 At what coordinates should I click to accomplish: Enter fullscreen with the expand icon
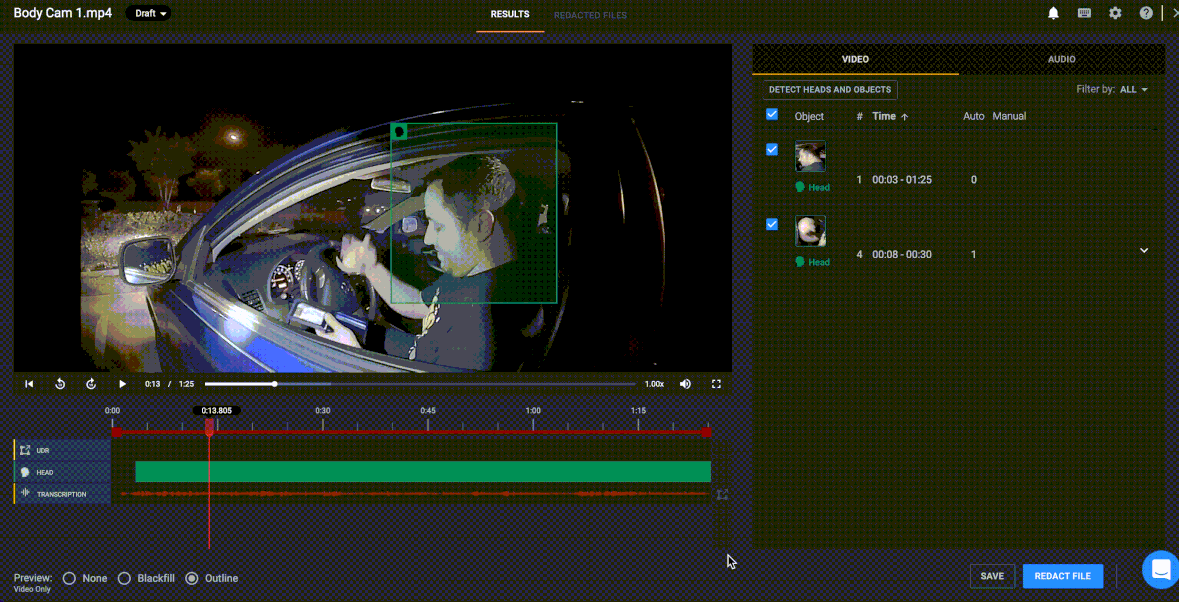coord(717,383)
